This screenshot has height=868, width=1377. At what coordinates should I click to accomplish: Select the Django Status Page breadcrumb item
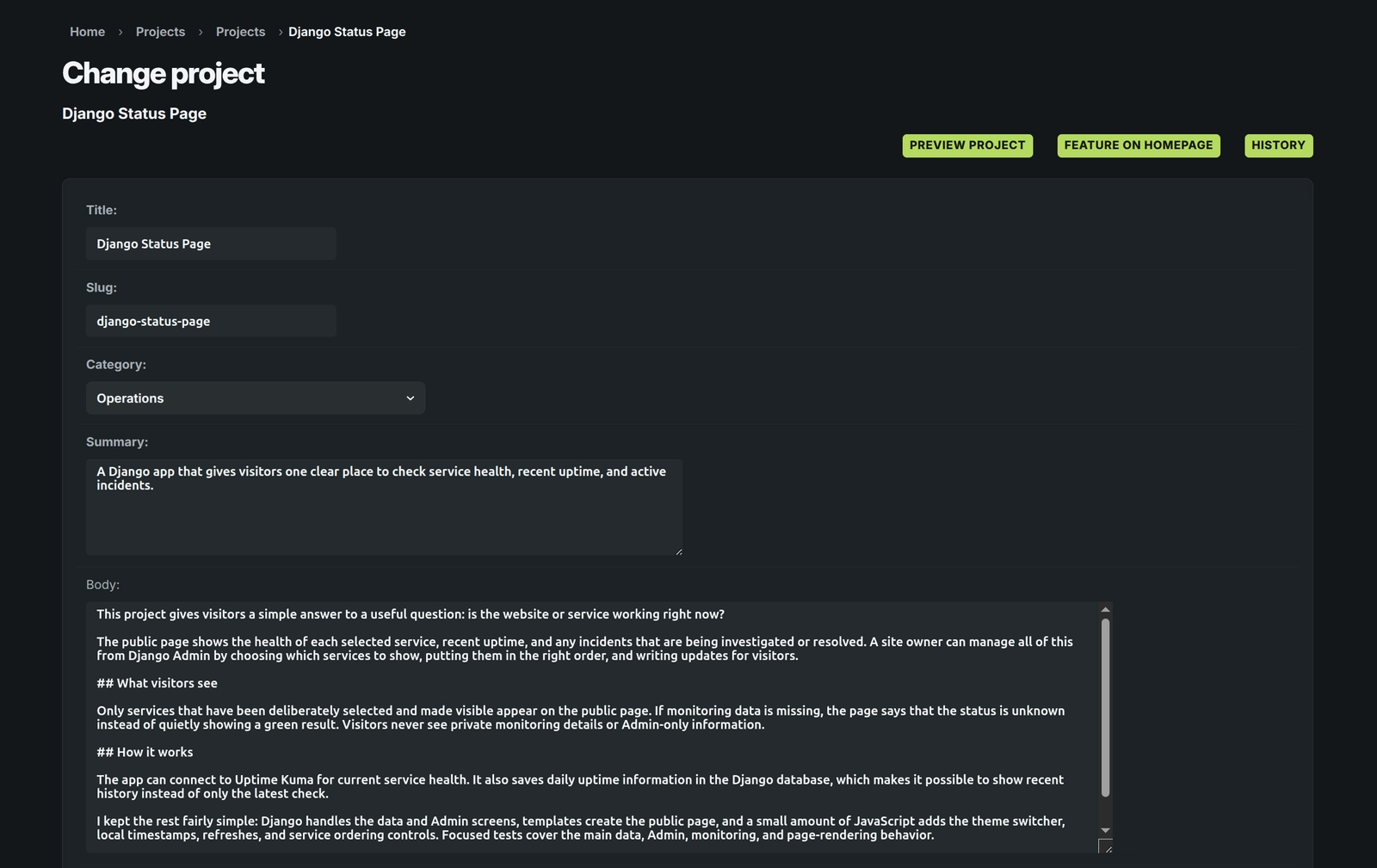tap(347, 32)
